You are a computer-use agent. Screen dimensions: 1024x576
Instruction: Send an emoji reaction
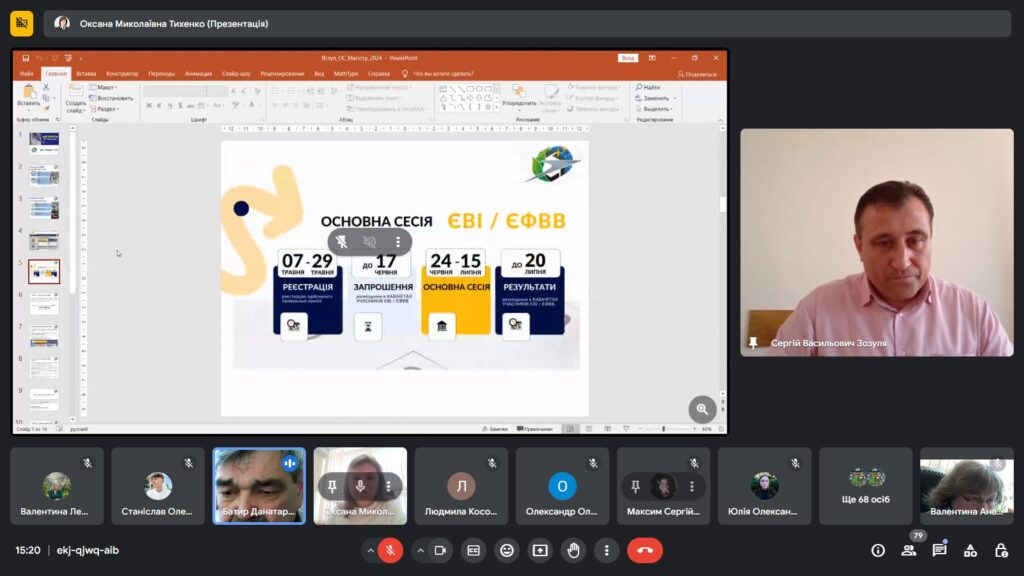tap(507, 550)
